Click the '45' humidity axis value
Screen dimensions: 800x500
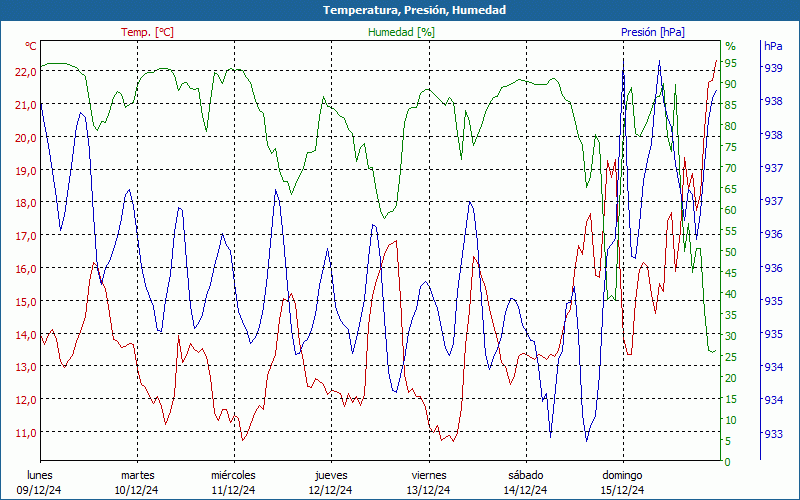tap(731, 273)
